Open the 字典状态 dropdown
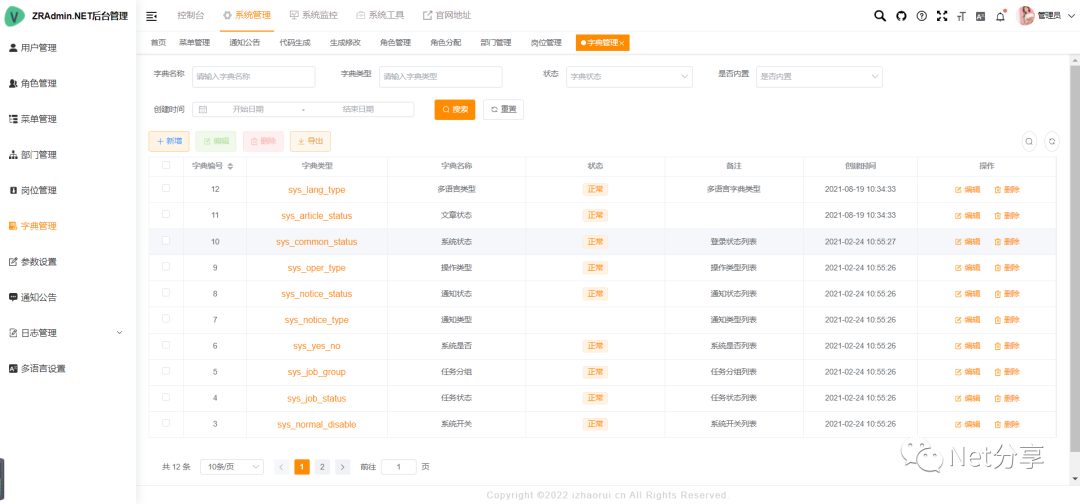 point(629,76)
